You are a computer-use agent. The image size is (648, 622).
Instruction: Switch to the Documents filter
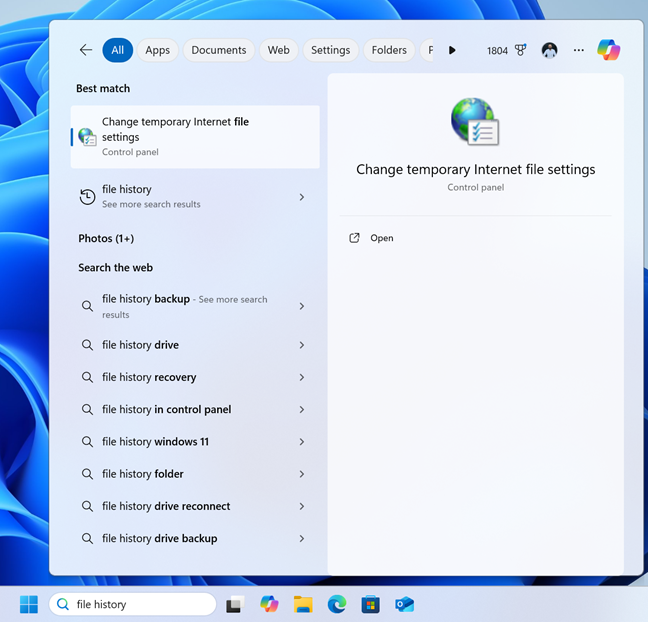(x=219, y=50)
